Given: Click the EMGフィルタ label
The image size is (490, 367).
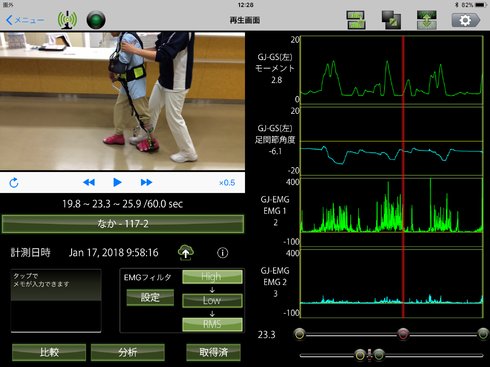Looking at the screenshot, I should [x=147, y=277].
